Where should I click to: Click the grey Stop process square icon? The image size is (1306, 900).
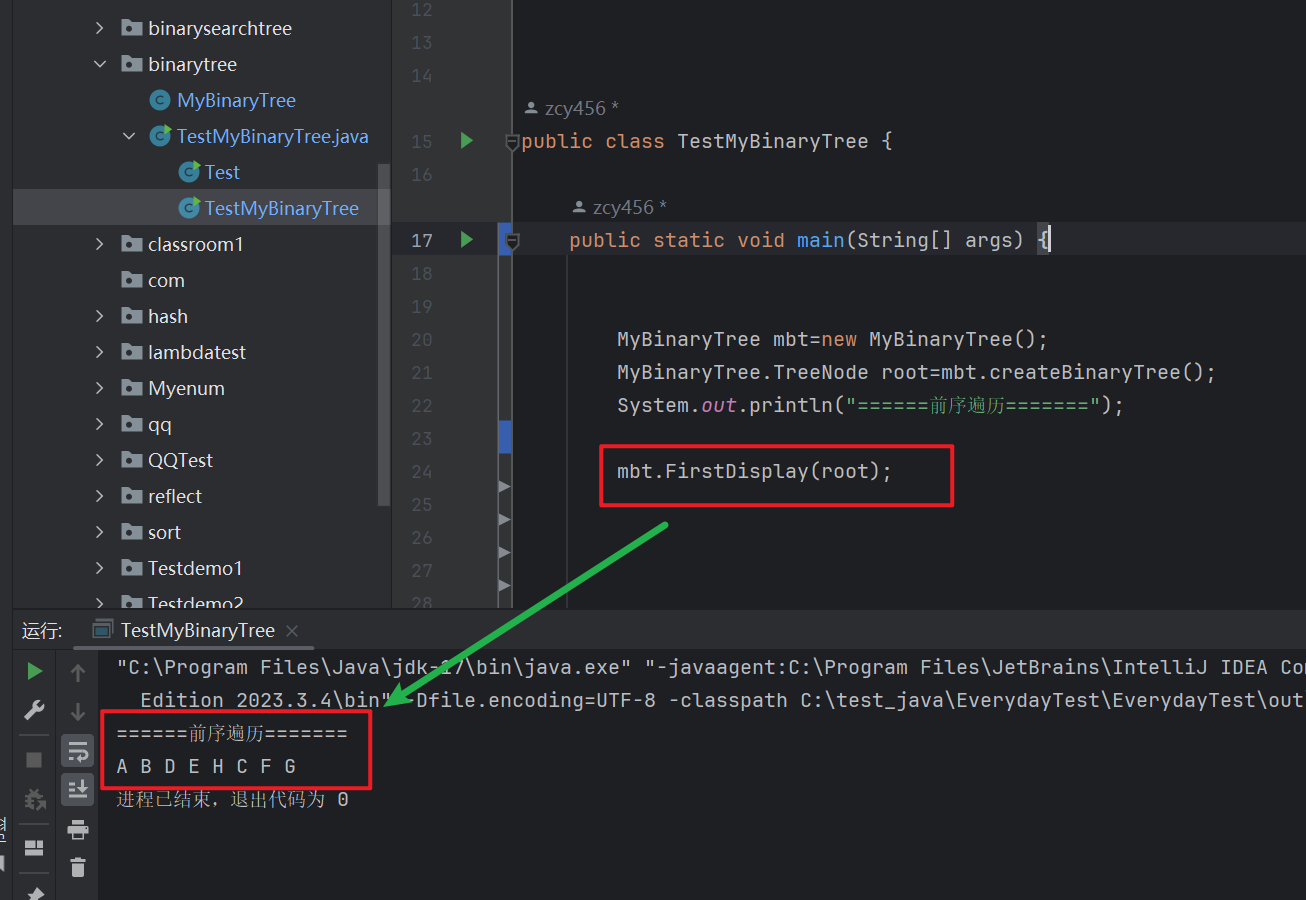[34, 760]
